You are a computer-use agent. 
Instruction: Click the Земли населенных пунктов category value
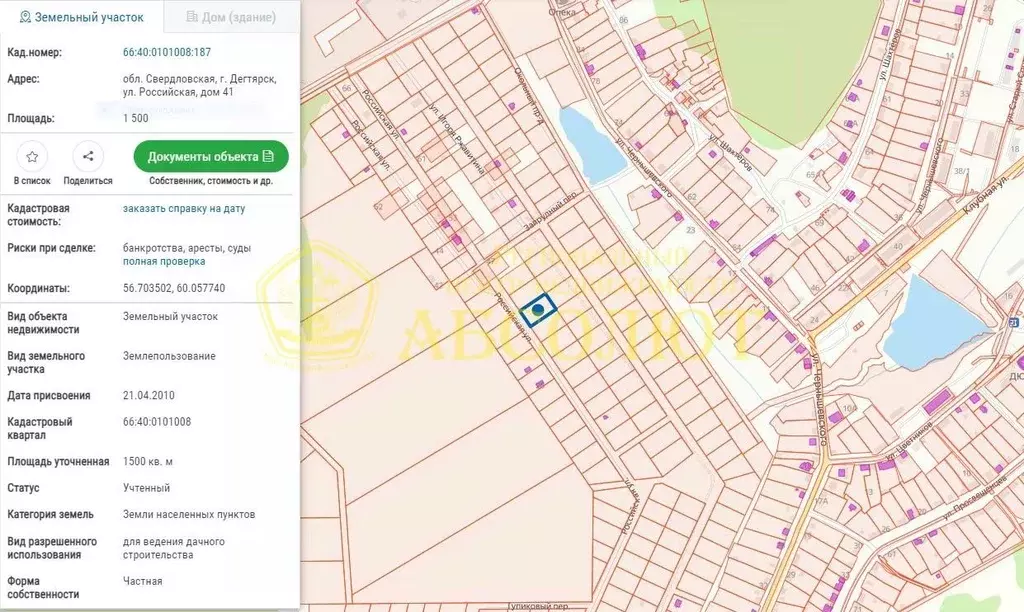[x=189, y=514]
